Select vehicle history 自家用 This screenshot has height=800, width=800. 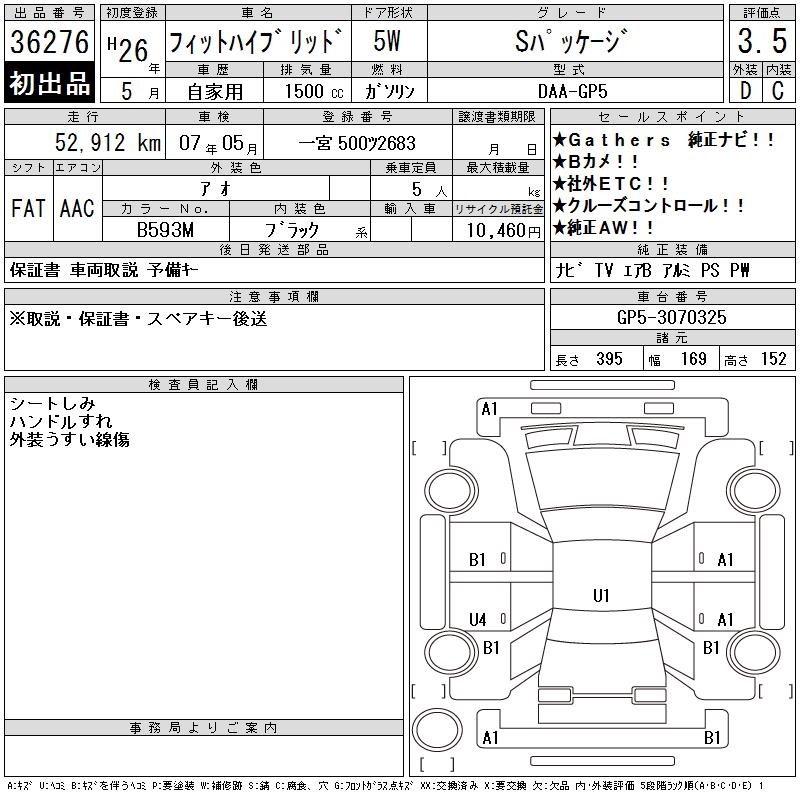tap(215, 92)
